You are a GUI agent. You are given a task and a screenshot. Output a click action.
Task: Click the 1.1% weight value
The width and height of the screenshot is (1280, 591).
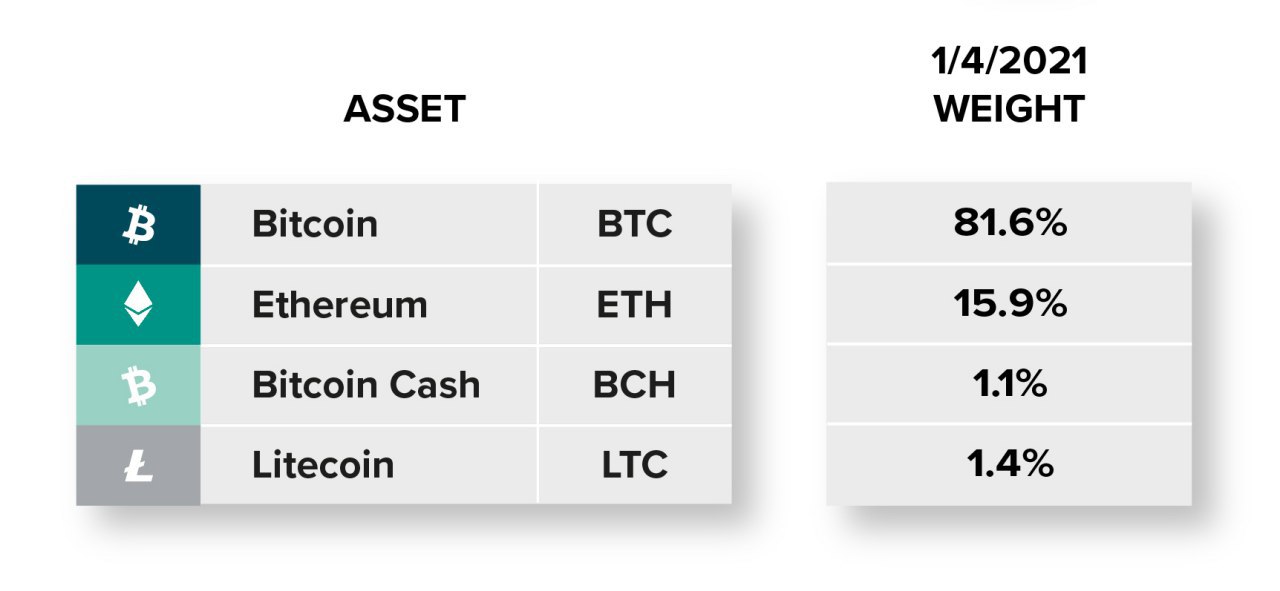[1010, 384]
